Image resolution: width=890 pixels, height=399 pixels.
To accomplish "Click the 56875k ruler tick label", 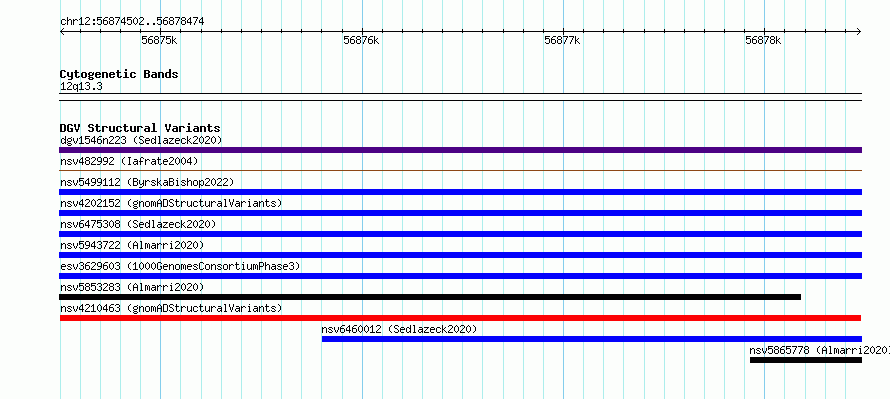I will 159,41.
